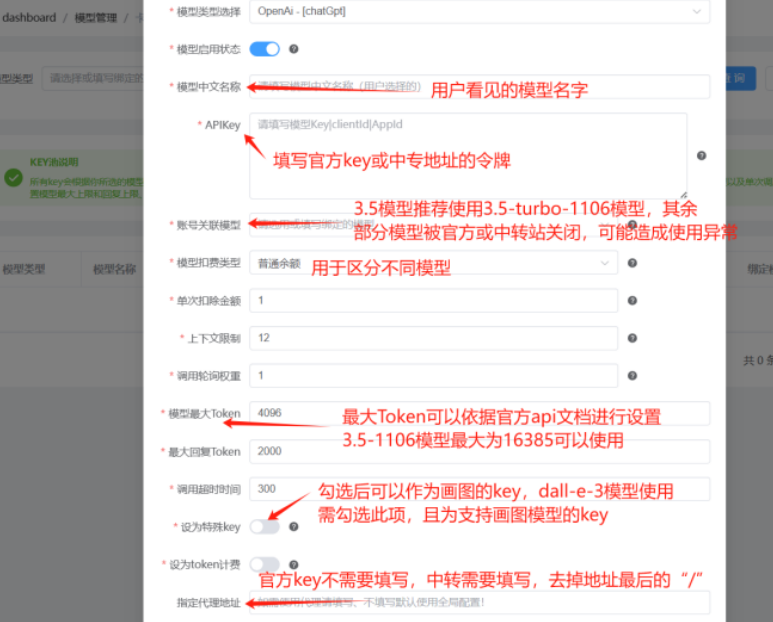
Task: Click the KEY池说明 heading text
Action: pyautogui.click(x=54, y=162)
